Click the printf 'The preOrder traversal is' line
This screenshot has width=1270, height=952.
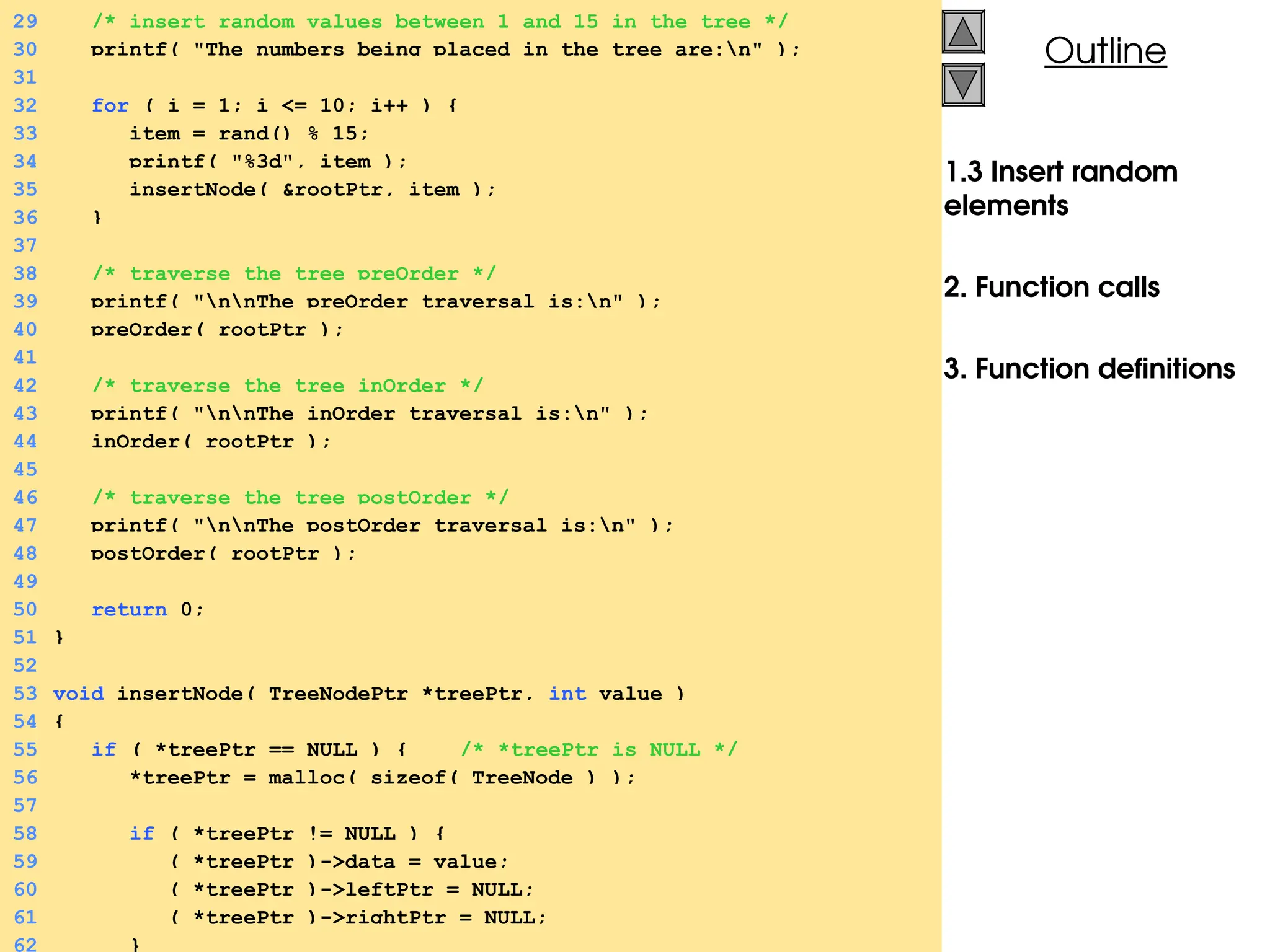(376, 302)
